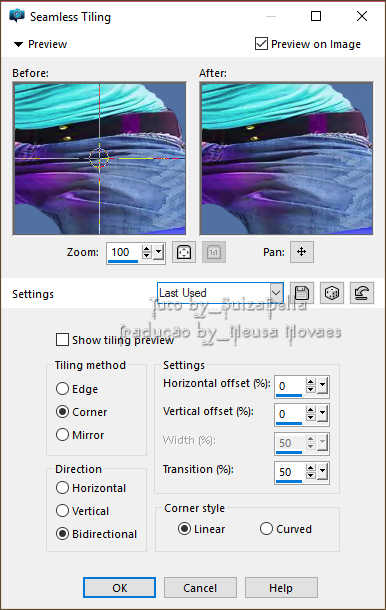Open the Transition slider drop arrow

click(x=323, y=472)
